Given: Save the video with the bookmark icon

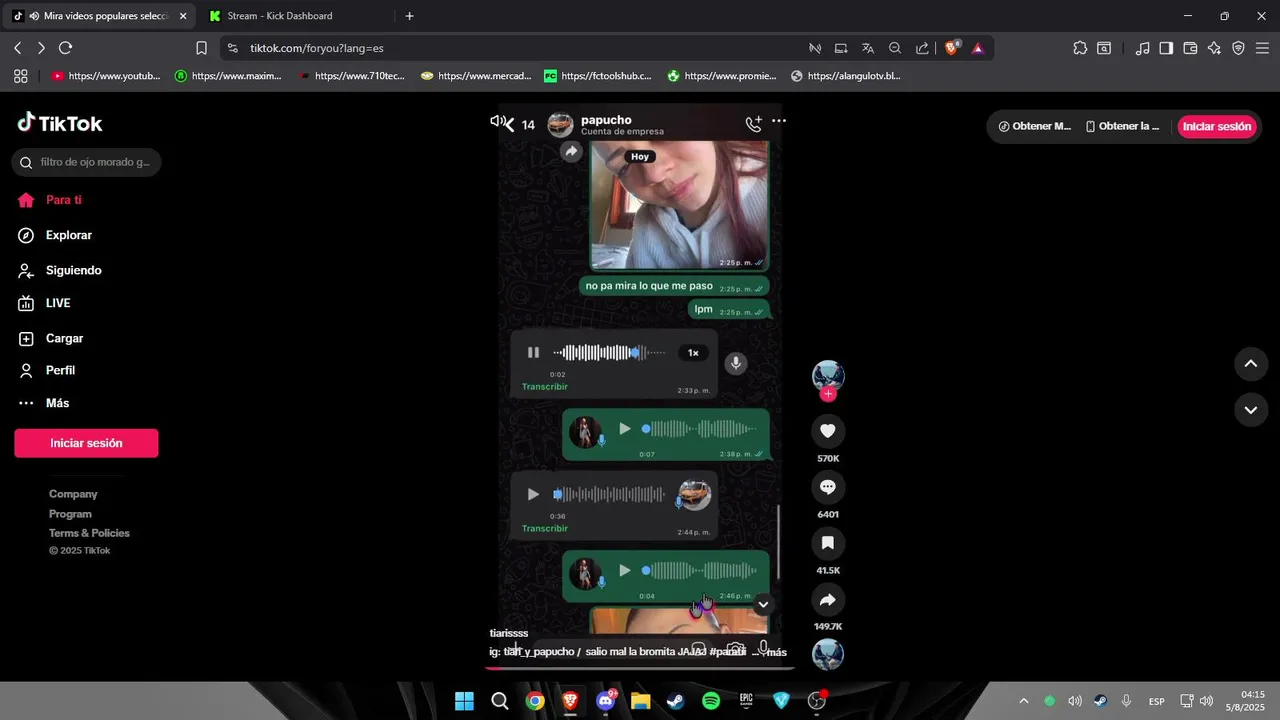Looking at the screenshot, I should [828, 543].
